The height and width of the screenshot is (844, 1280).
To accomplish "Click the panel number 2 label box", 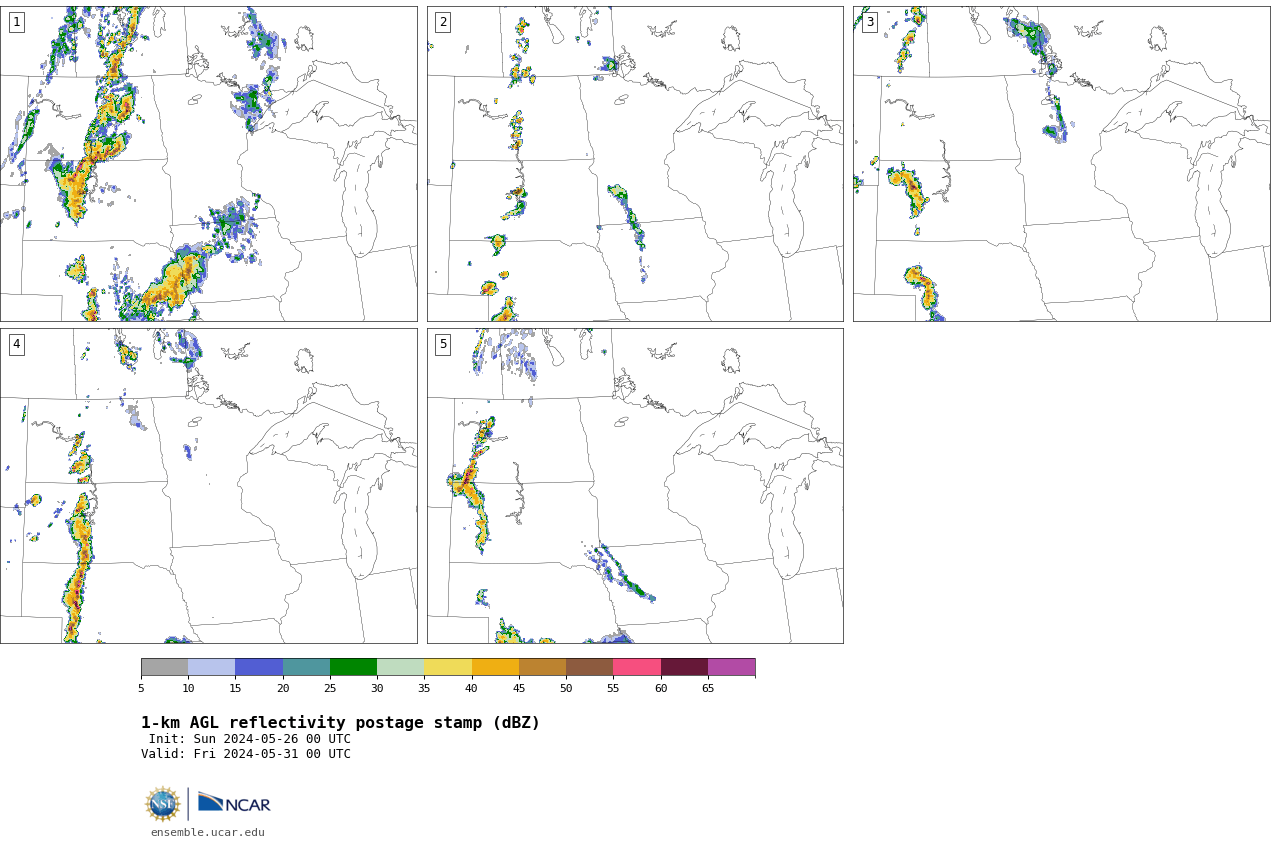I will coord(443,22).
